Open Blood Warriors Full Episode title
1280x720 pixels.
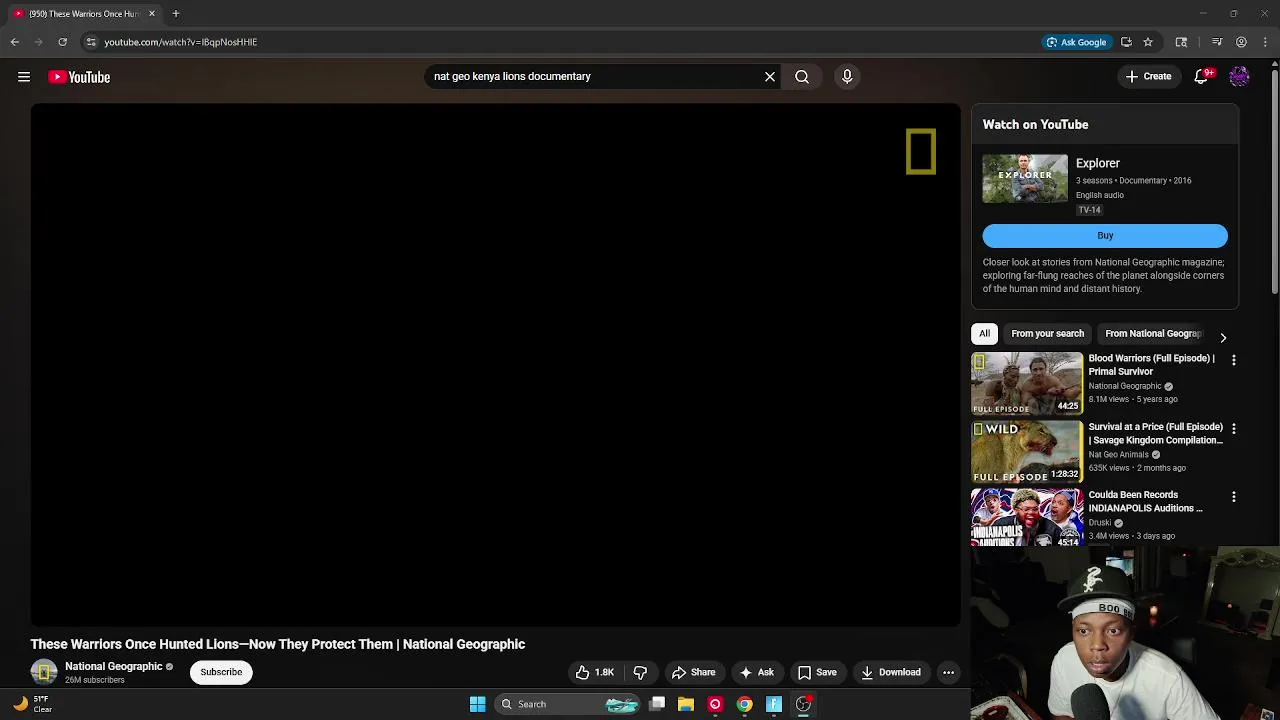tap(1151, 364)
